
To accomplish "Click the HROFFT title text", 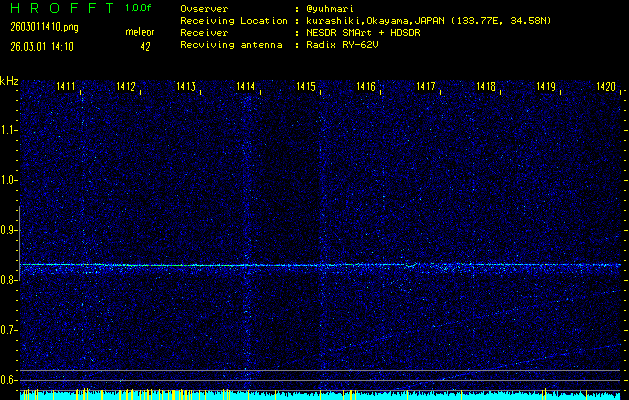I will [58, 8].
